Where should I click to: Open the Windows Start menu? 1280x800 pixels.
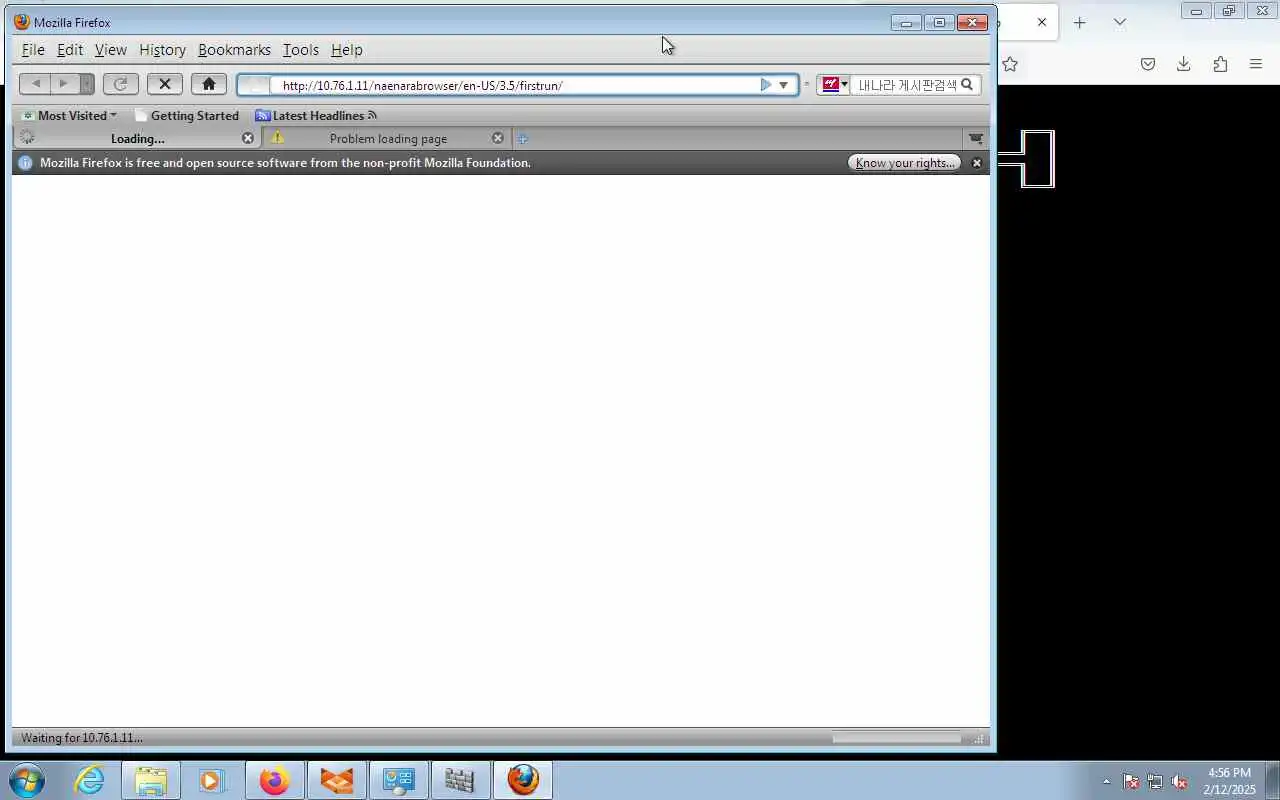(26, 780)
